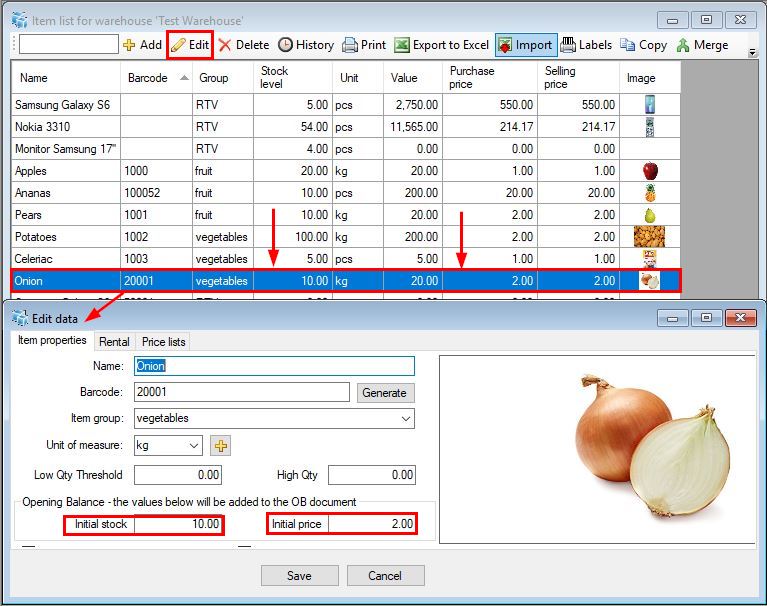
Task: Select the highlighted Onion item name
Action: point(28,281)
